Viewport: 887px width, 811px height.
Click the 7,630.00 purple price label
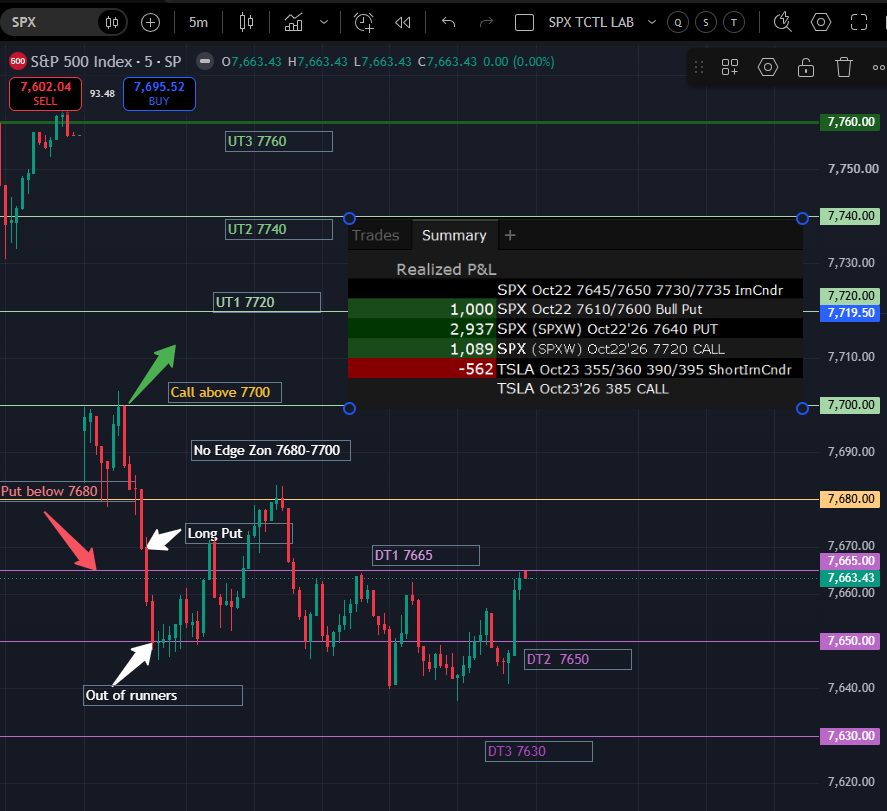click(x=850, y=736)
